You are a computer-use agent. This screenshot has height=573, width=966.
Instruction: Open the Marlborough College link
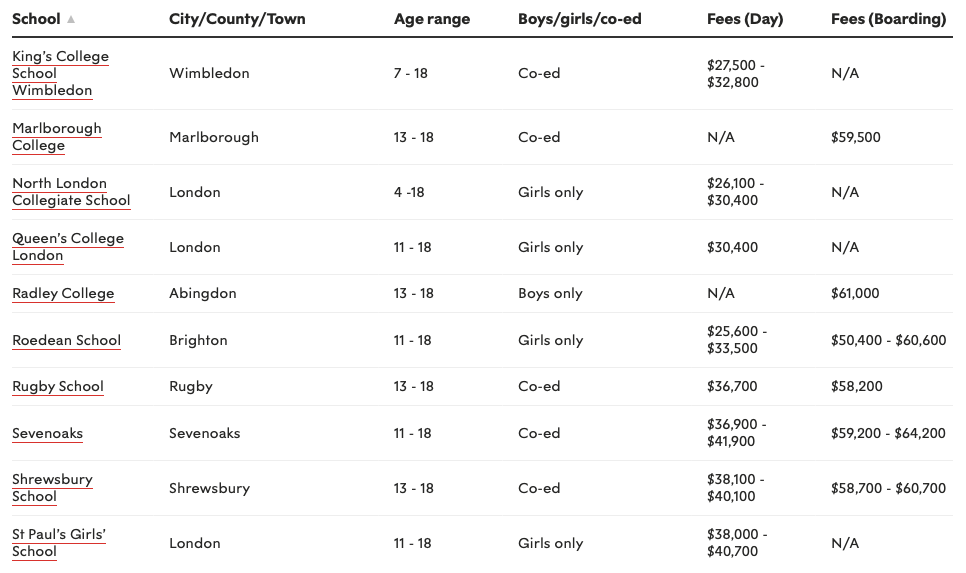[57, 137]
